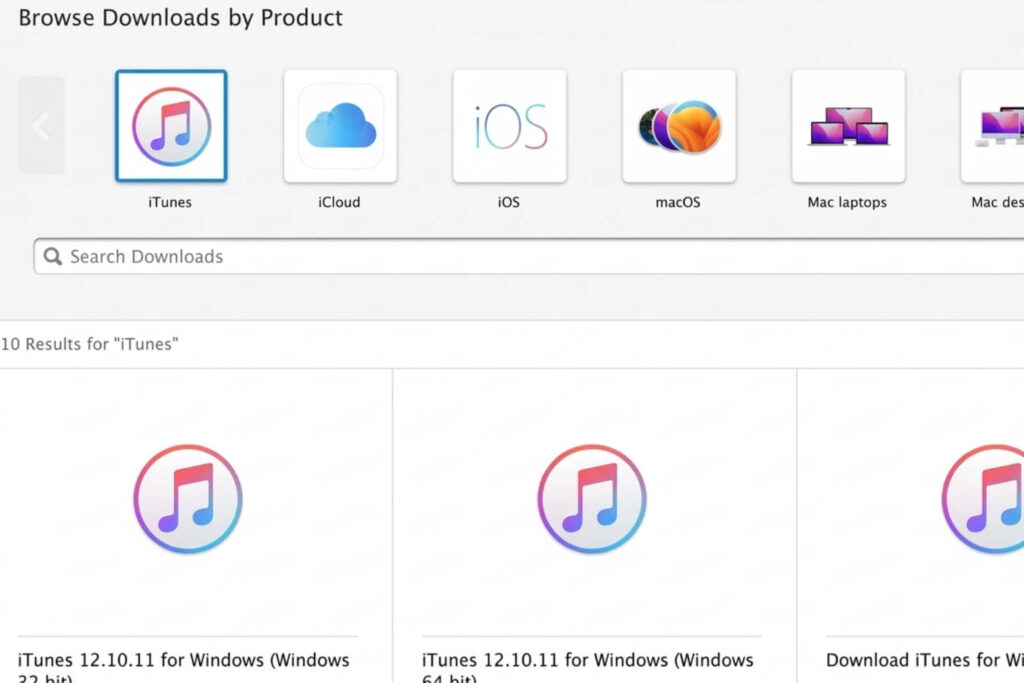Select the "macOS" text label

tap(678, 202)
